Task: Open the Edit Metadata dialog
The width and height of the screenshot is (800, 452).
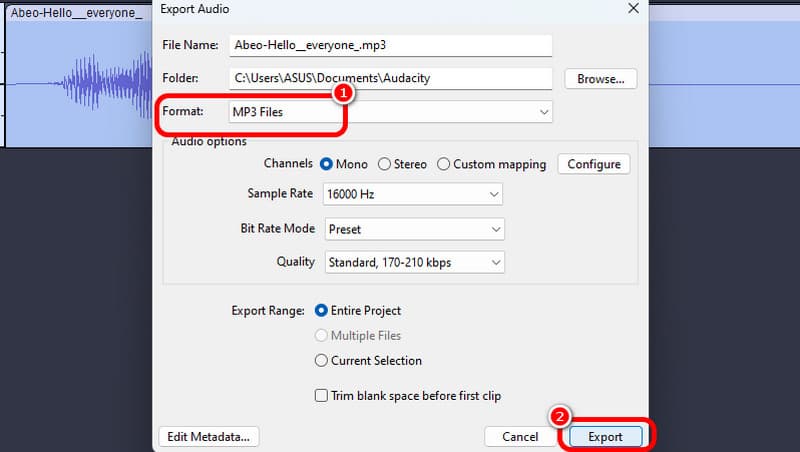Action: tap(209, 436)
